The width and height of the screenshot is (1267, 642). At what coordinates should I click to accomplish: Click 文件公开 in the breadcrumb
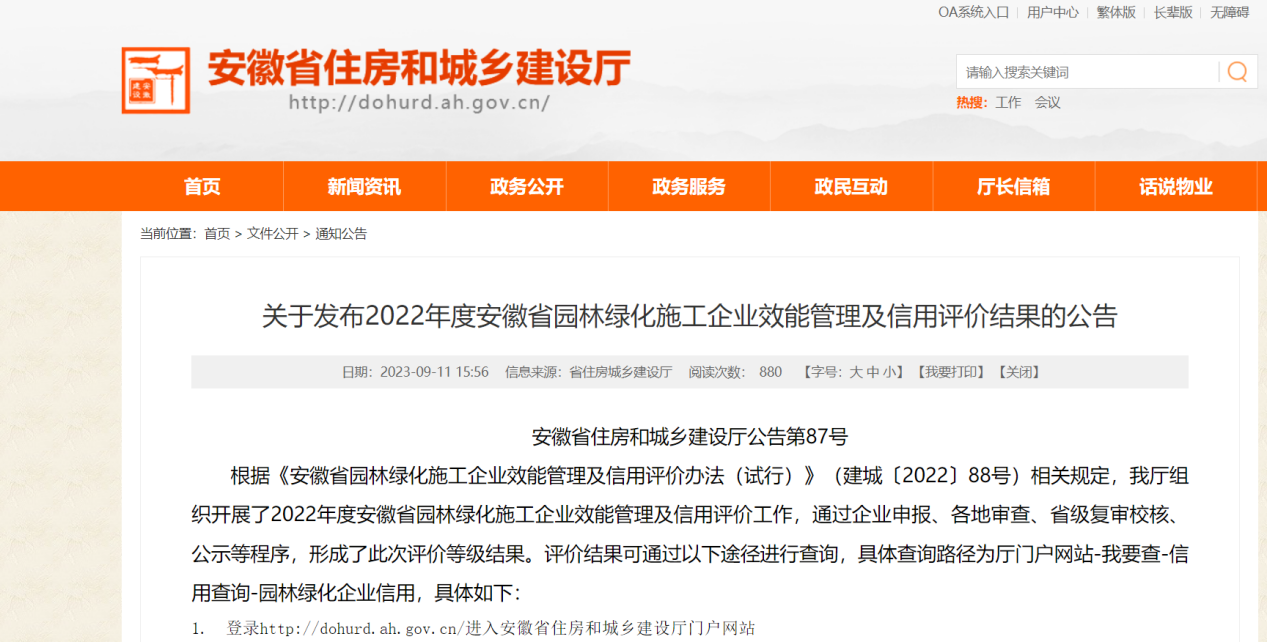272,233
